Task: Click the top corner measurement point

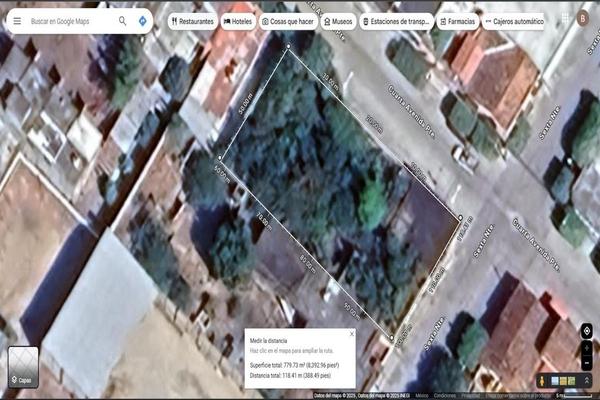Action: [x=289, y=46]
